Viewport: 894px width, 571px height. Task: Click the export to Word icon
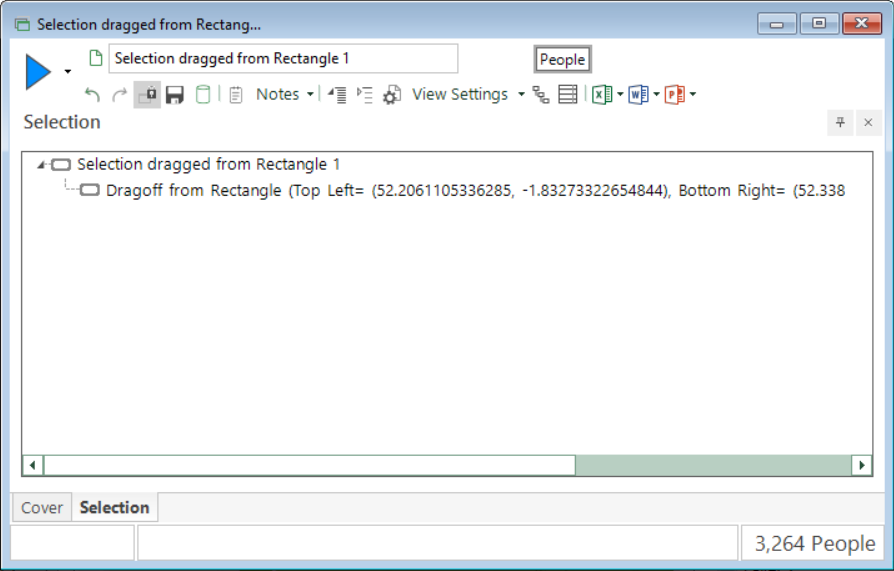click(639, 95)
